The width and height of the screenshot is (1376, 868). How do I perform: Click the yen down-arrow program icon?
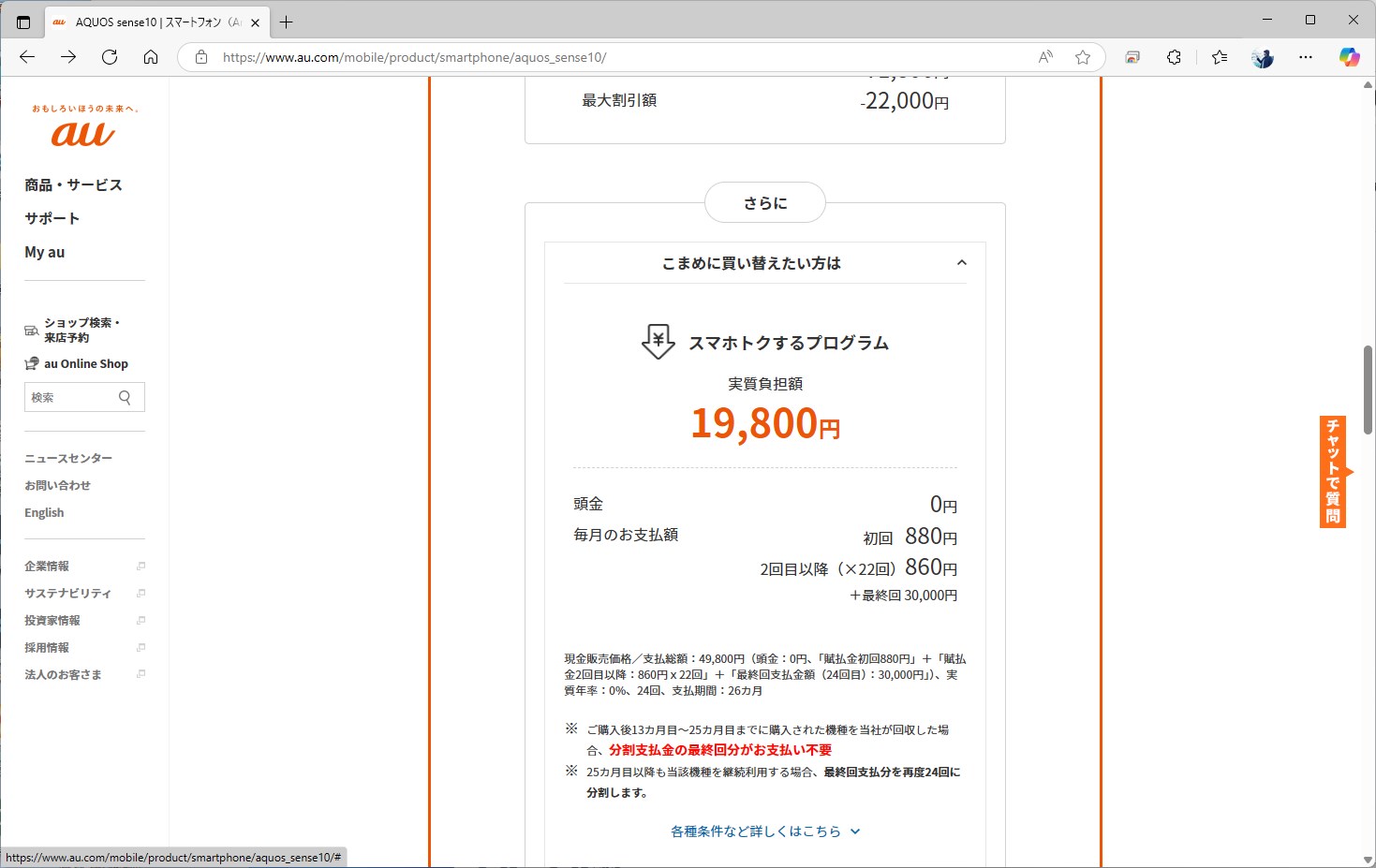[658, 342]
